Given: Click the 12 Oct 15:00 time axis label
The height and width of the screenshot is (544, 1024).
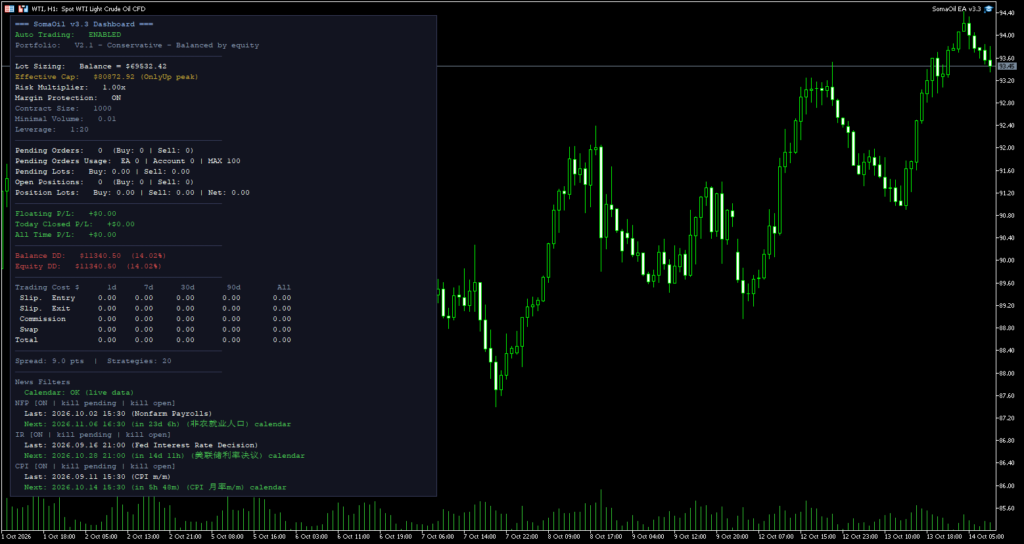Looking at the screenshot, I should [816, 536].
